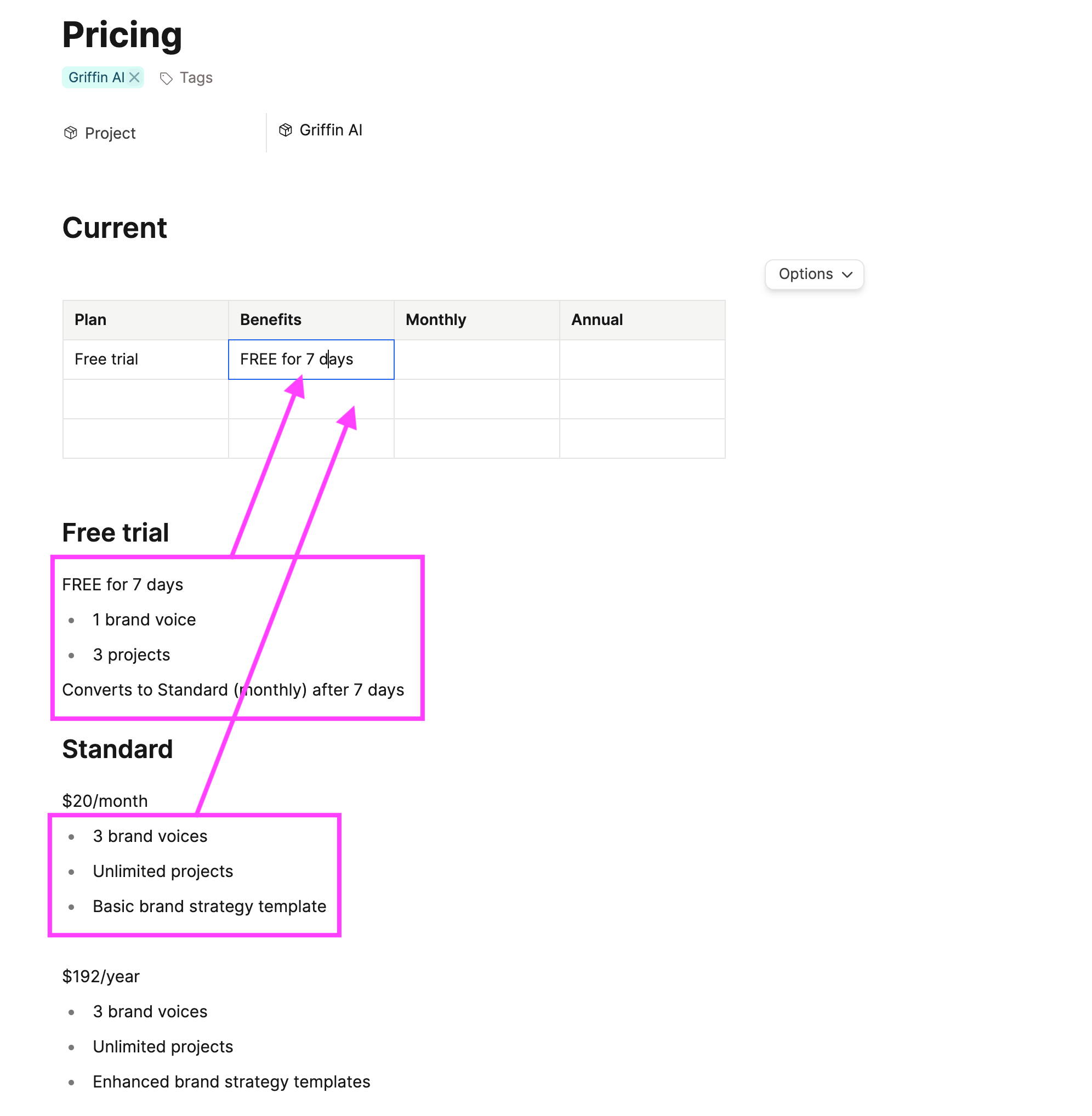Click the Standard heading
Viewport: 1092px width, 1116px height.
(x=117, y=749)
